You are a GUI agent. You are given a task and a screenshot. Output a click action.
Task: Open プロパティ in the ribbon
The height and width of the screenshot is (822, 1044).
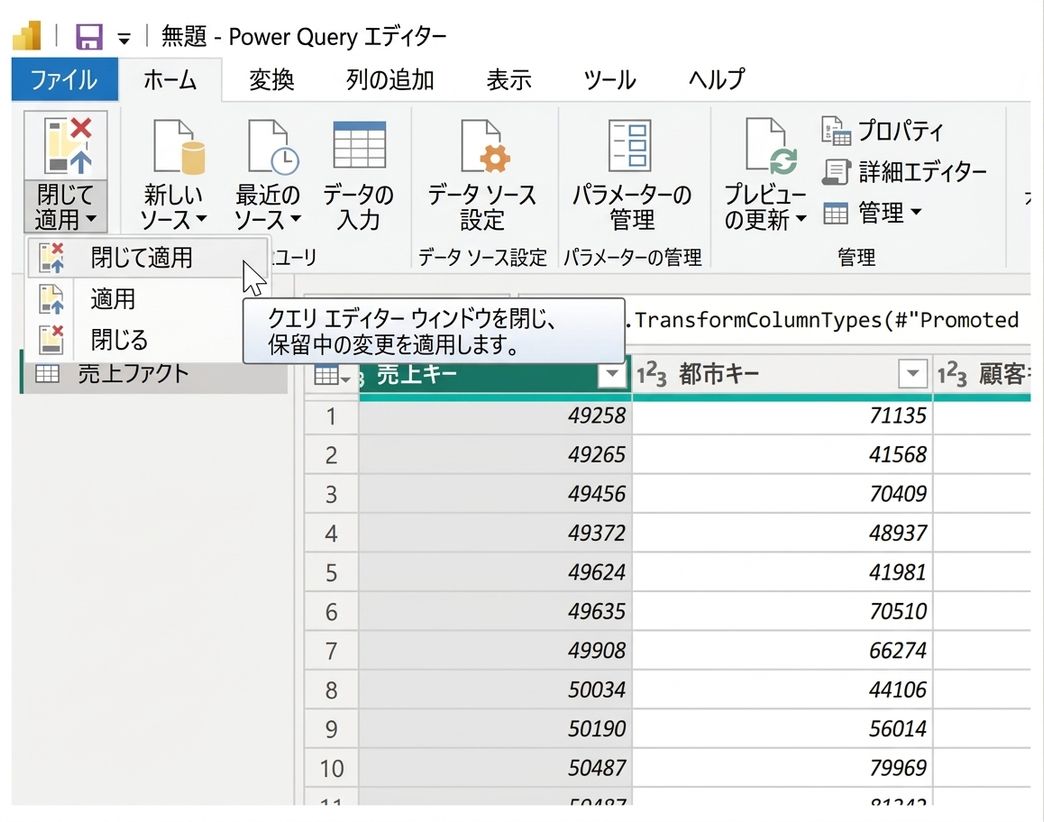click(882, 130)
